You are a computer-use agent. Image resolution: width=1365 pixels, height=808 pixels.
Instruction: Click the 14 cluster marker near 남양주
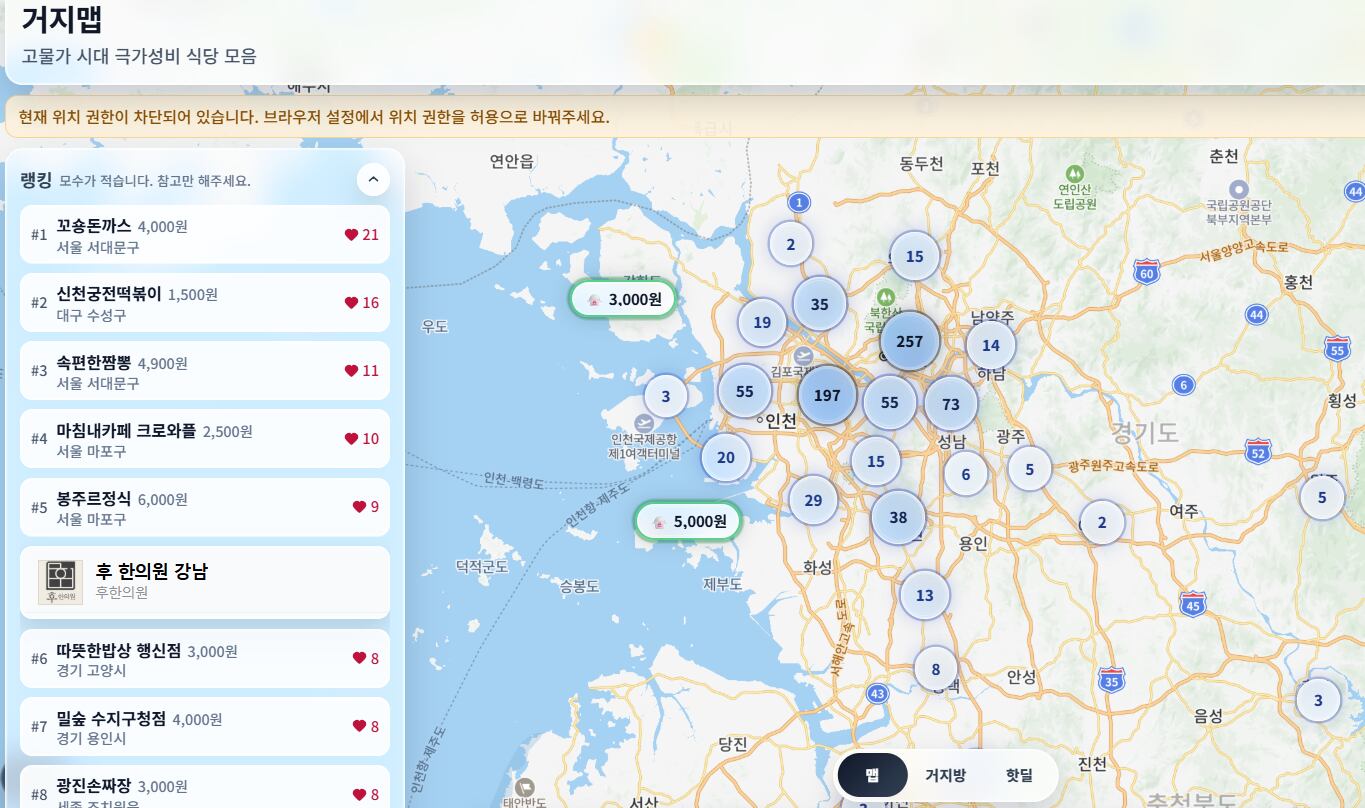pyautogui.click(x=989, y=345)
